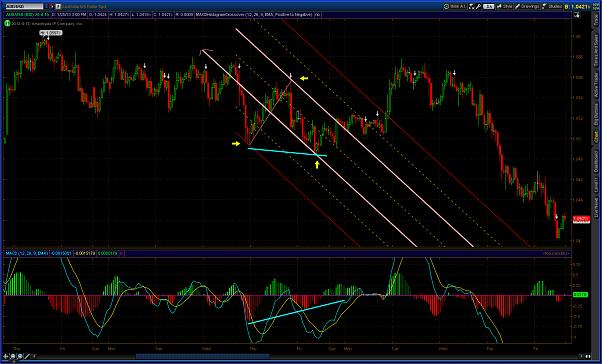The width and height of the screenshot is (602, 364).
Task: Click the red 1.0421 current price label
Action: pos(581,219)
